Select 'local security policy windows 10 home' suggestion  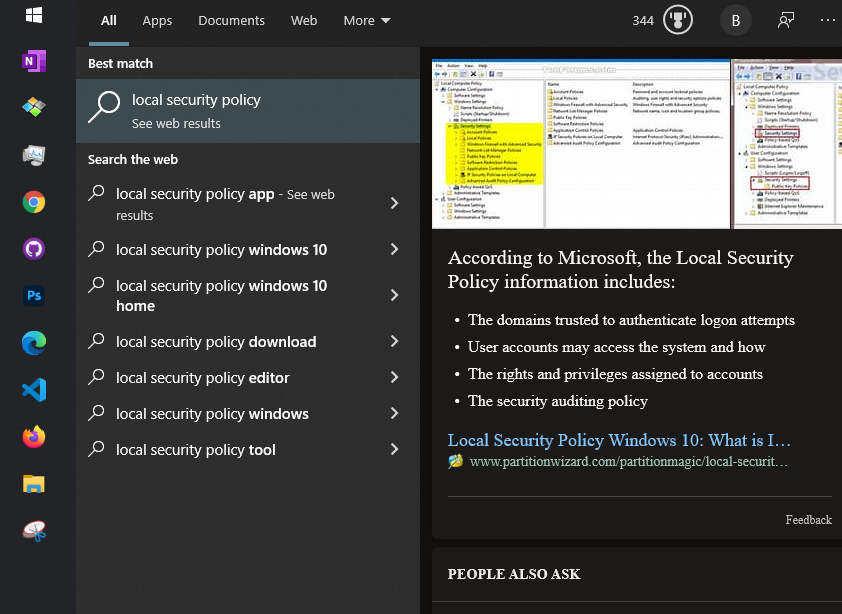pos(248,295)
